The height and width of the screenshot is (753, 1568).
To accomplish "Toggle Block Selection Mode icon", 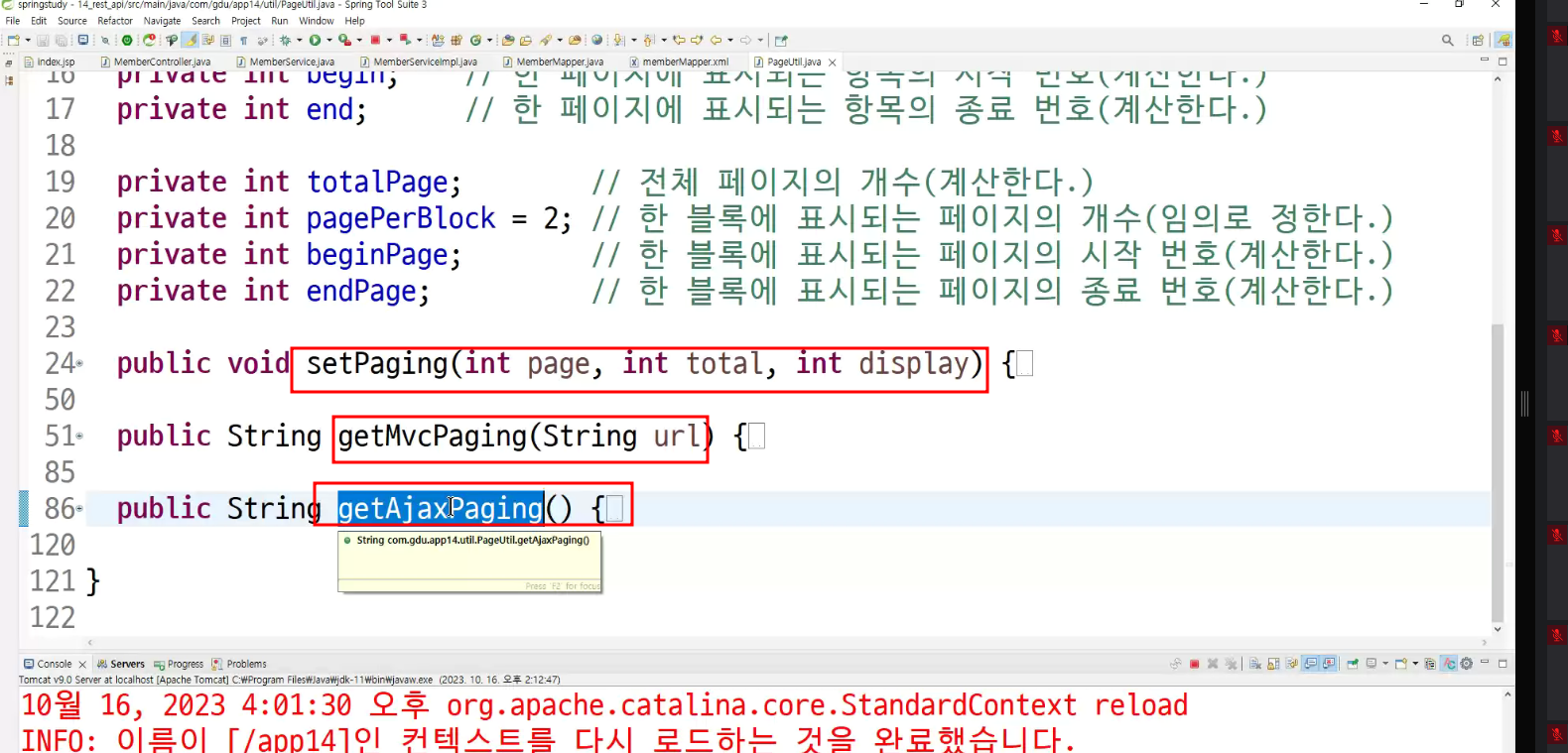I will [x=225, y=40].
